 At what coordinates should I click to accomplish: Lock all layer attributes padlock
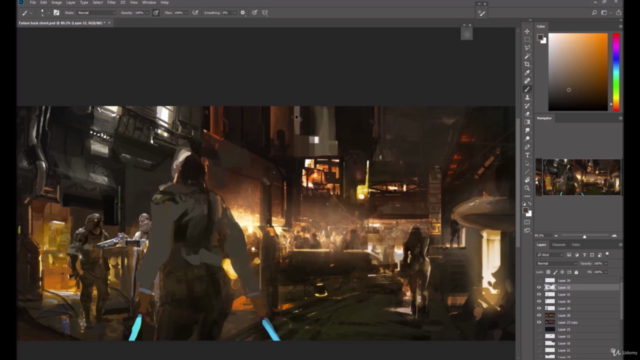576,272
